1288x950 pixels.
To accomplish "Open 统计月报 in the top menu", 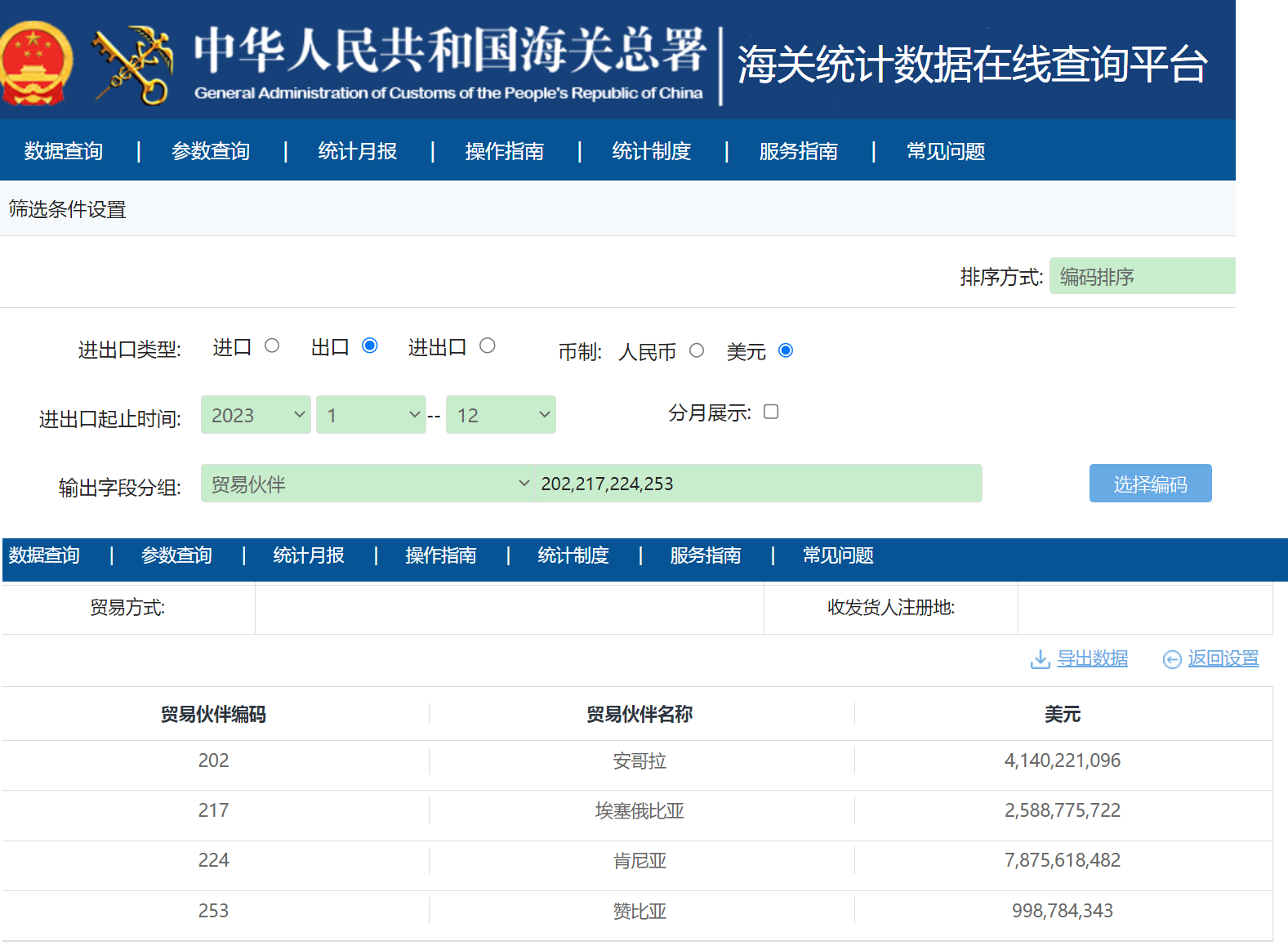I will pos(358,151).
